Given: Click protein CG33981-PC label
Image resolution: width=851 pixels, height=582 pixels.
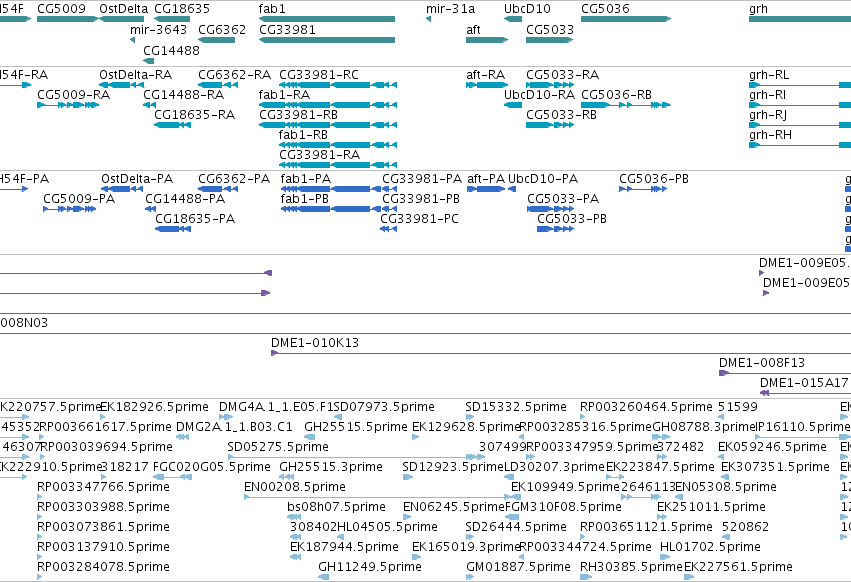Looking at the screenshot, I should 419,219.
